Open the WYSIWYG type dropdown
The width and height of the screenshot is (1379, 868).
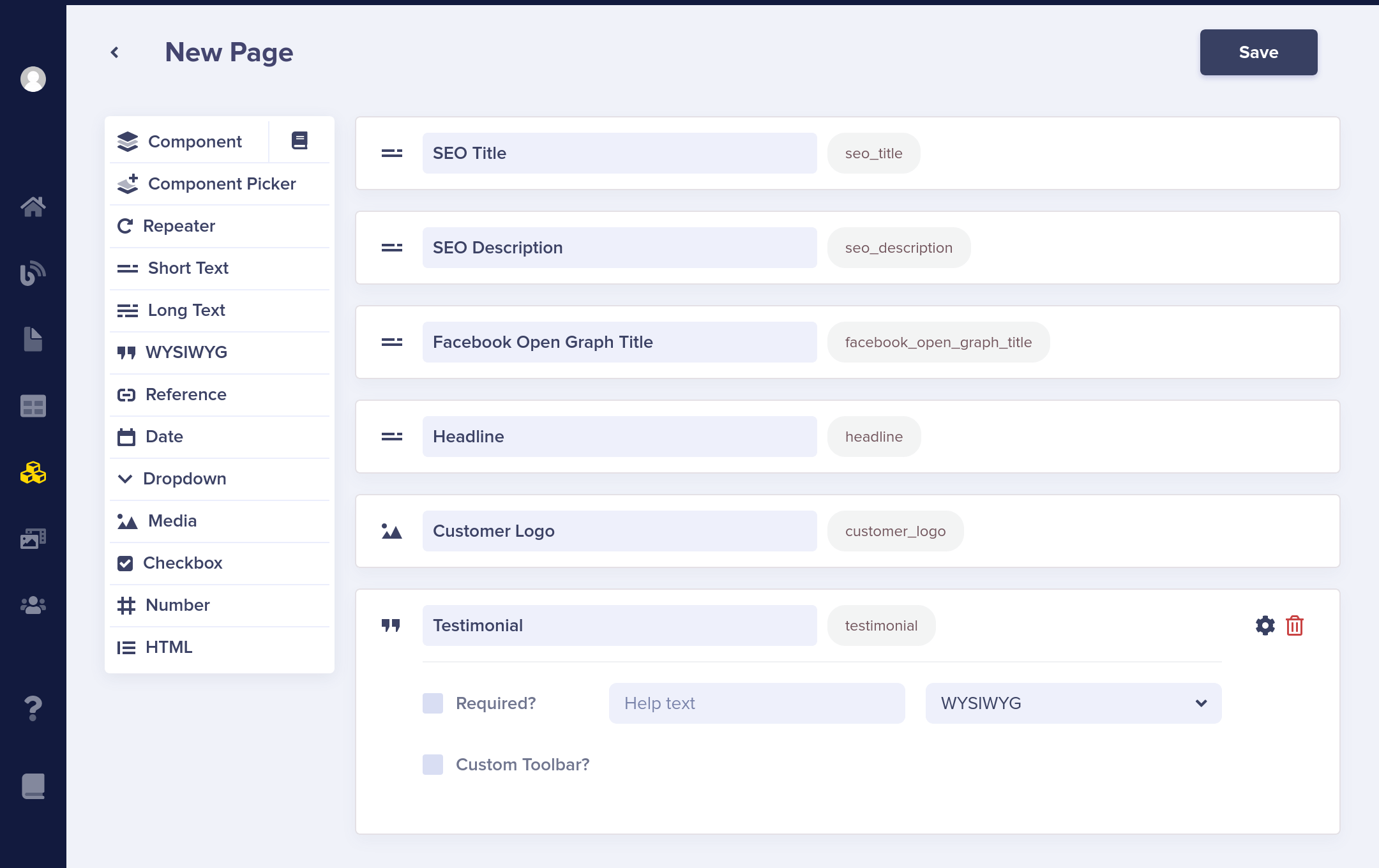coord(1072,703)
